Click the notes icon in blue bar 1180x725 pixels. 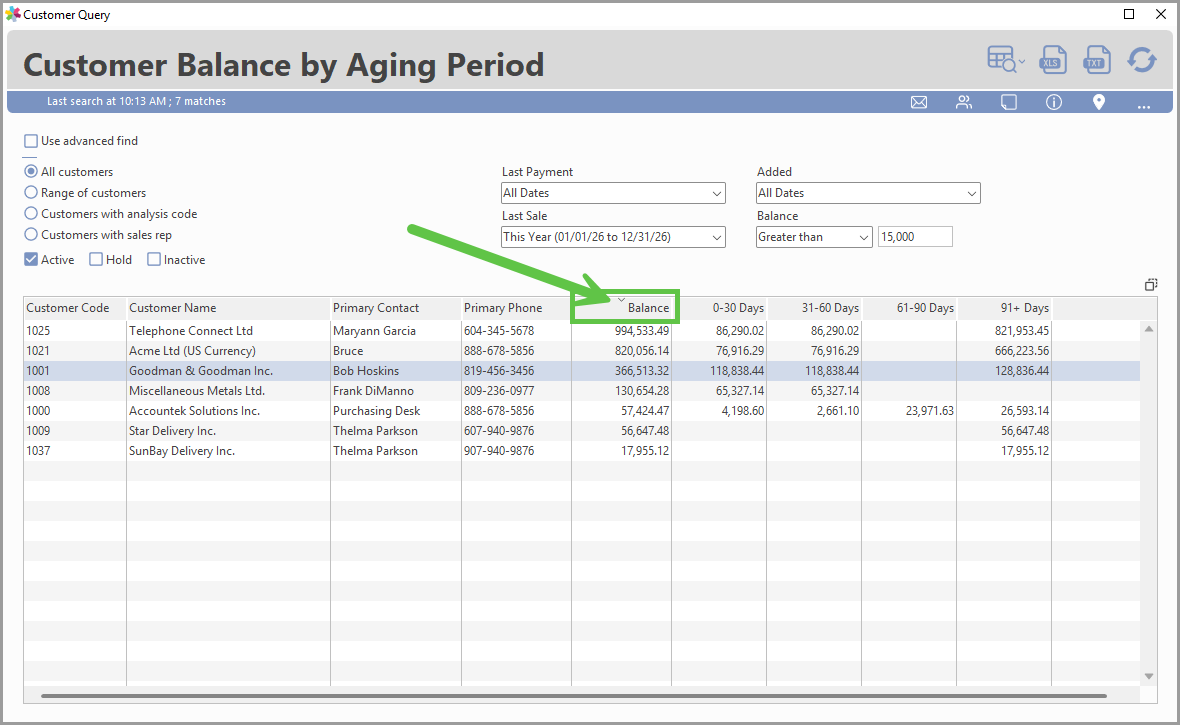click(1009, 102)
